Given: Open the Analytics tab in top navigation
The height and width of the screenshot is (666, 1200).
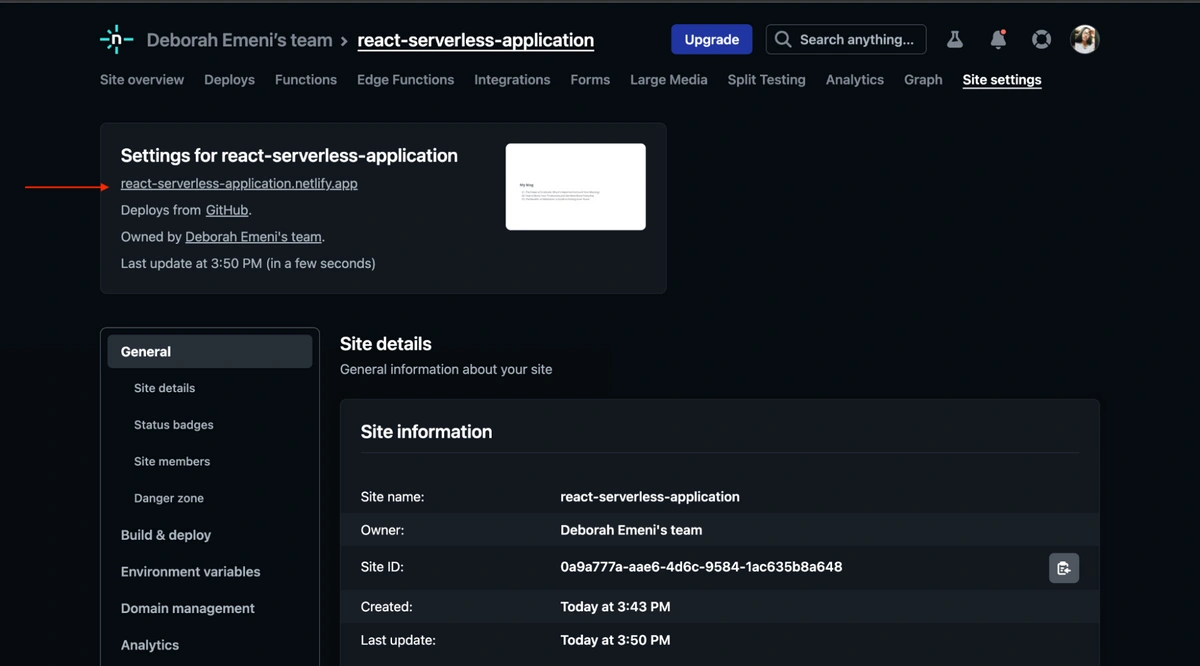Looking at the screenshot, I should click(855, 80).
